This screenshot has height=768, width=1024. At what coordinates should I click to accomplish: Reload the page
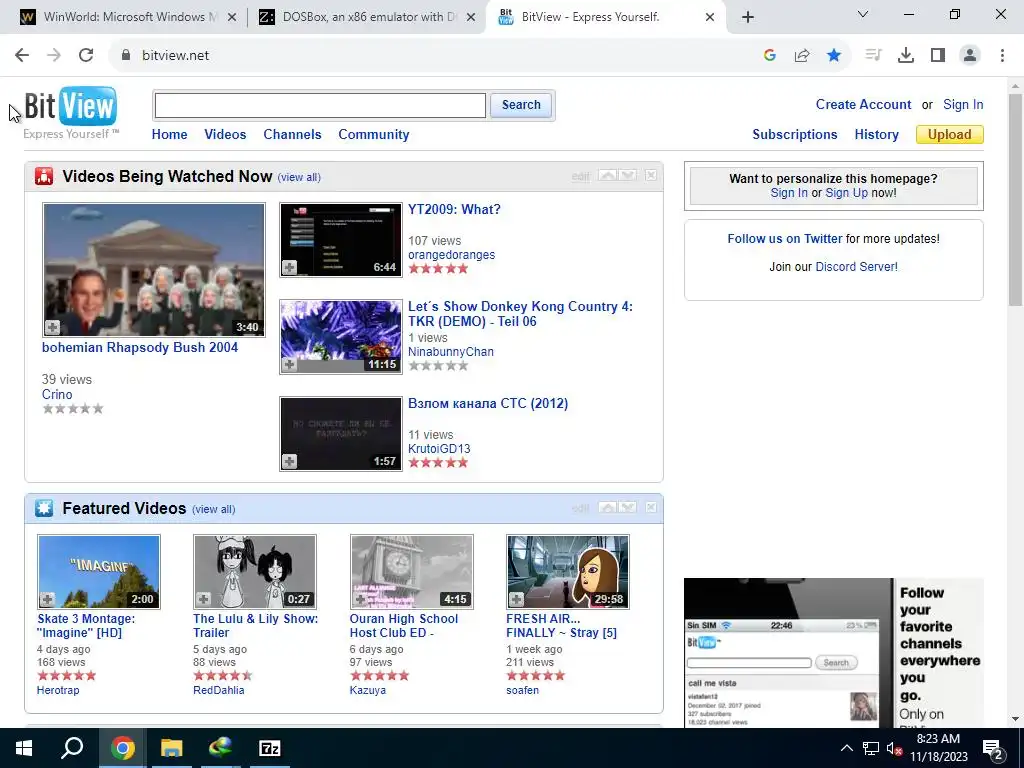86,56
